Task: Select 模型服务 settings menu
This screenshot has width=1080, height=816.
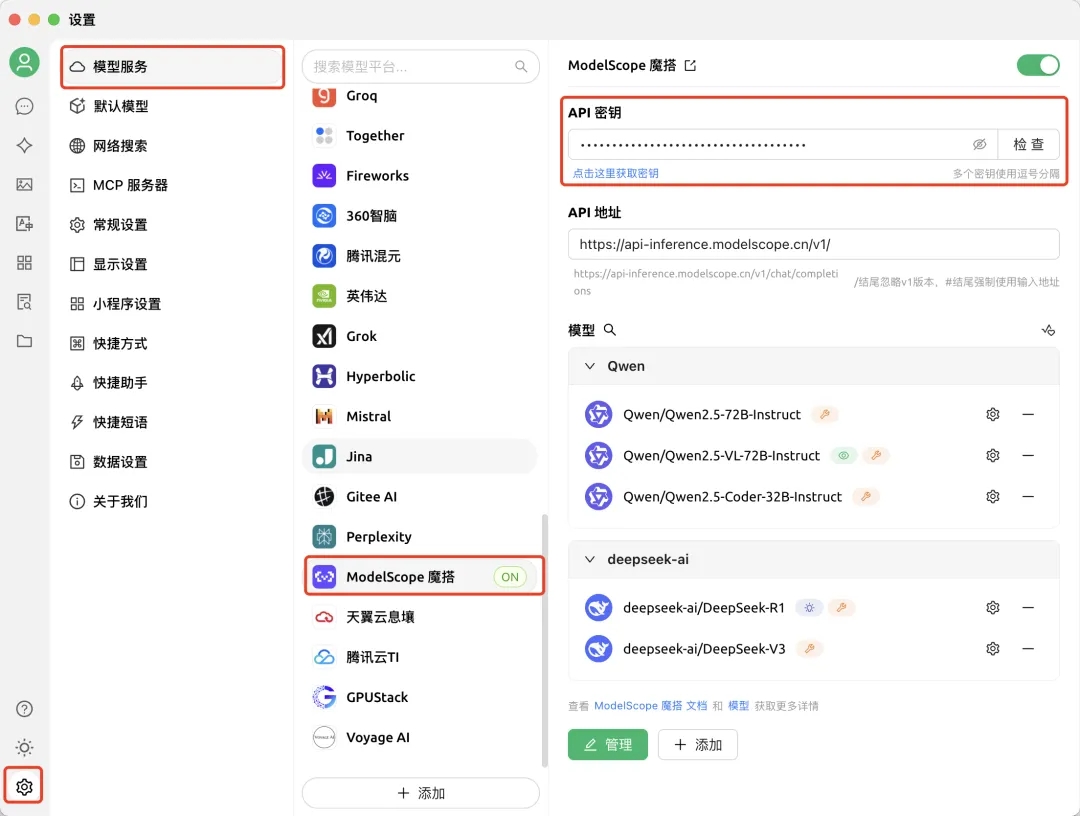Action: [172, 67]
